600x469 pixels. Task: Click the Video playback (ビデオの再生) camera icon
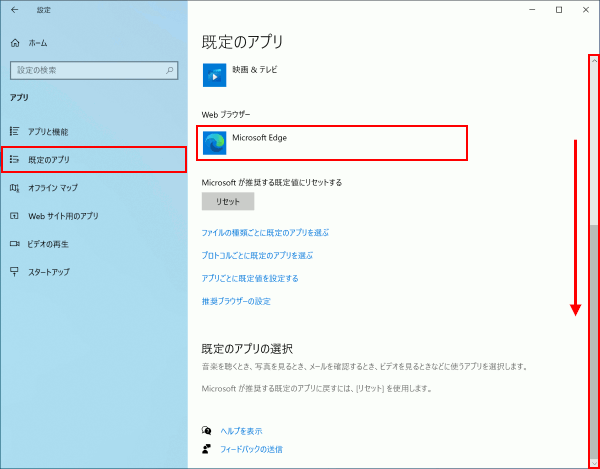14,244
